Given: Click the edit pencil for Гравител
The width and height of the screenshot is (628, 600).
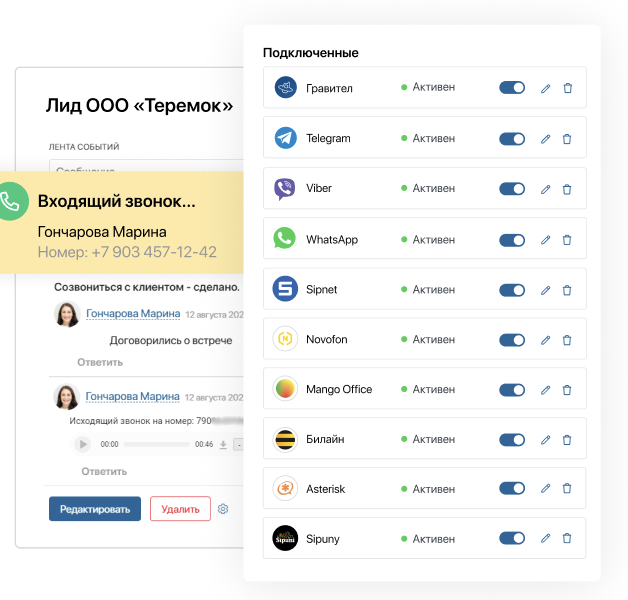Looking at the screenshot, I should pyautogui.click(x=545, y=88).
